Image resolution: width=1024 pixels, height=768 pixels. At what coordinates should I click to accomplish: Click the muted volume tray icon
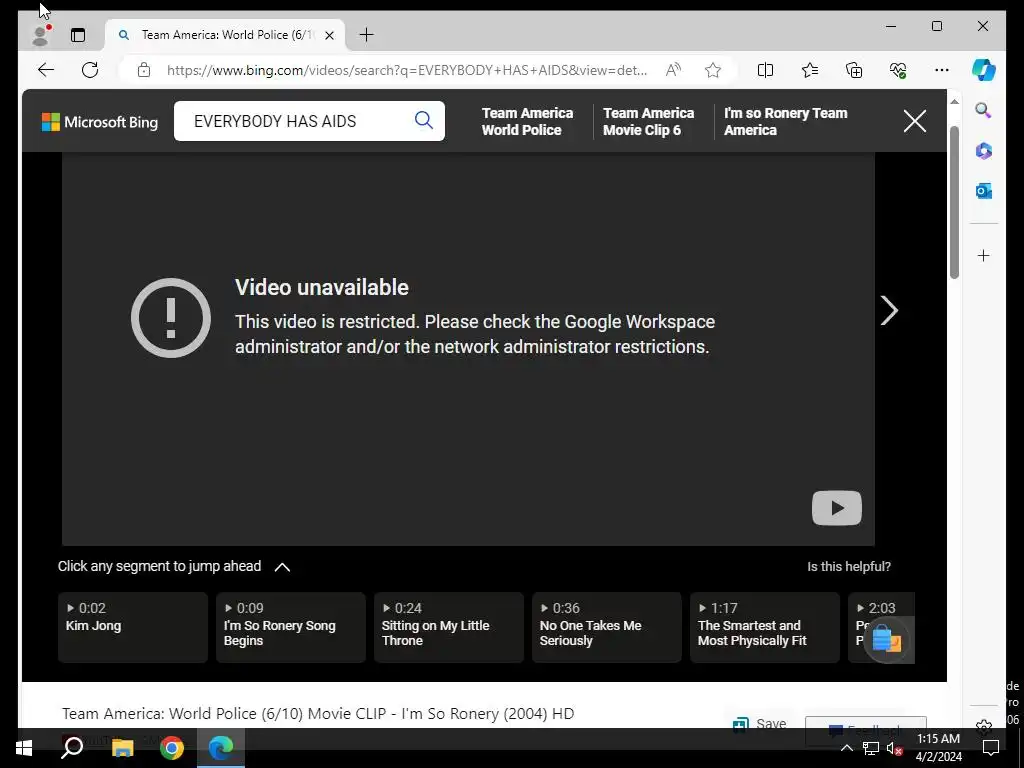click(x=895, y=748)
